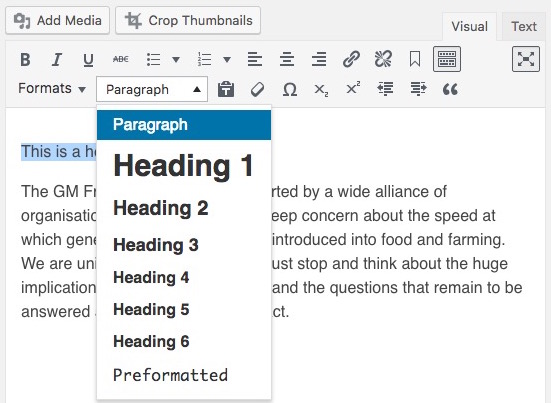Image resolution: width=551 pixels, height=403 pixels.
Task: Insert or edit a link
Action: [351, 59]
